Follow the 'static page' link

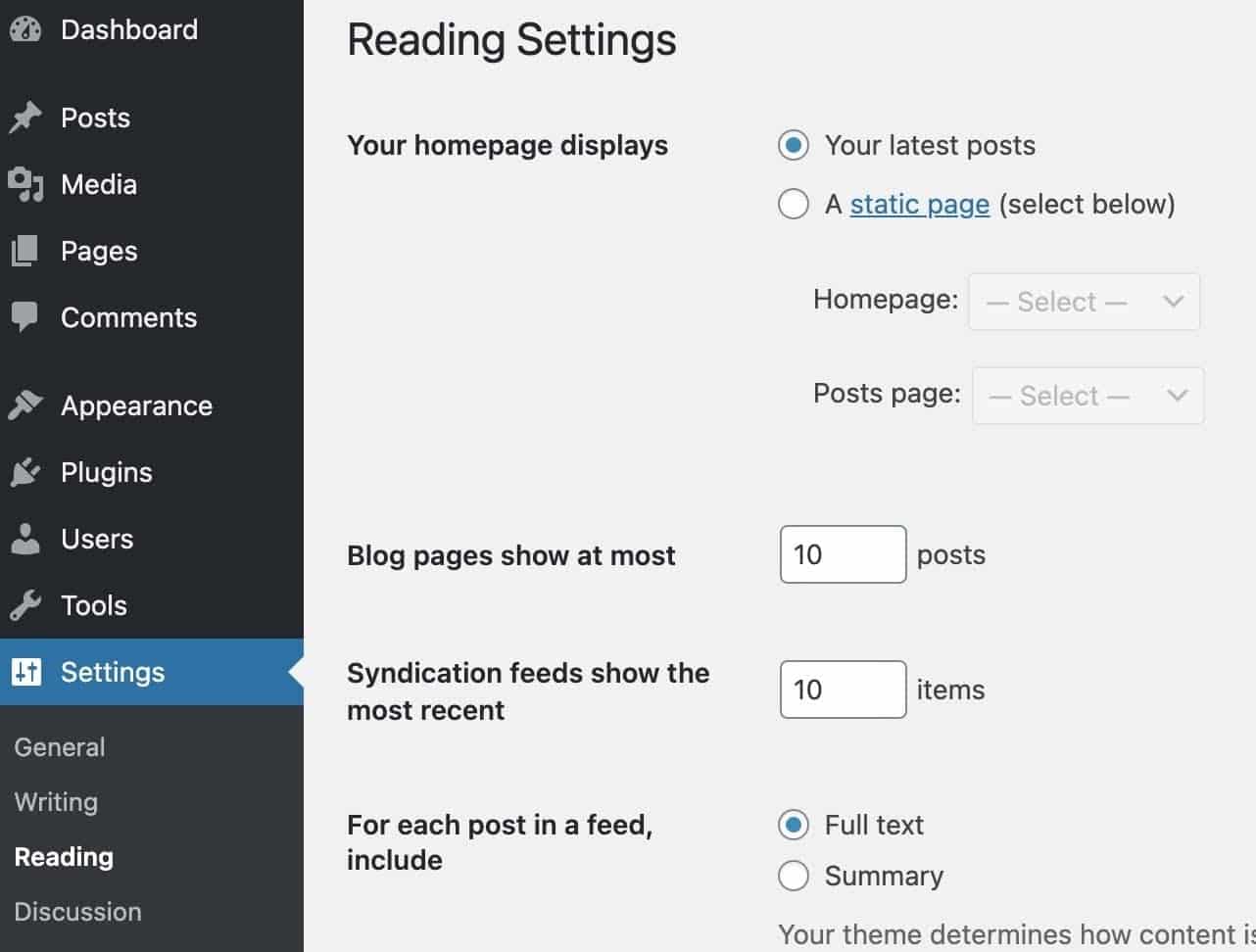[920, 205]
